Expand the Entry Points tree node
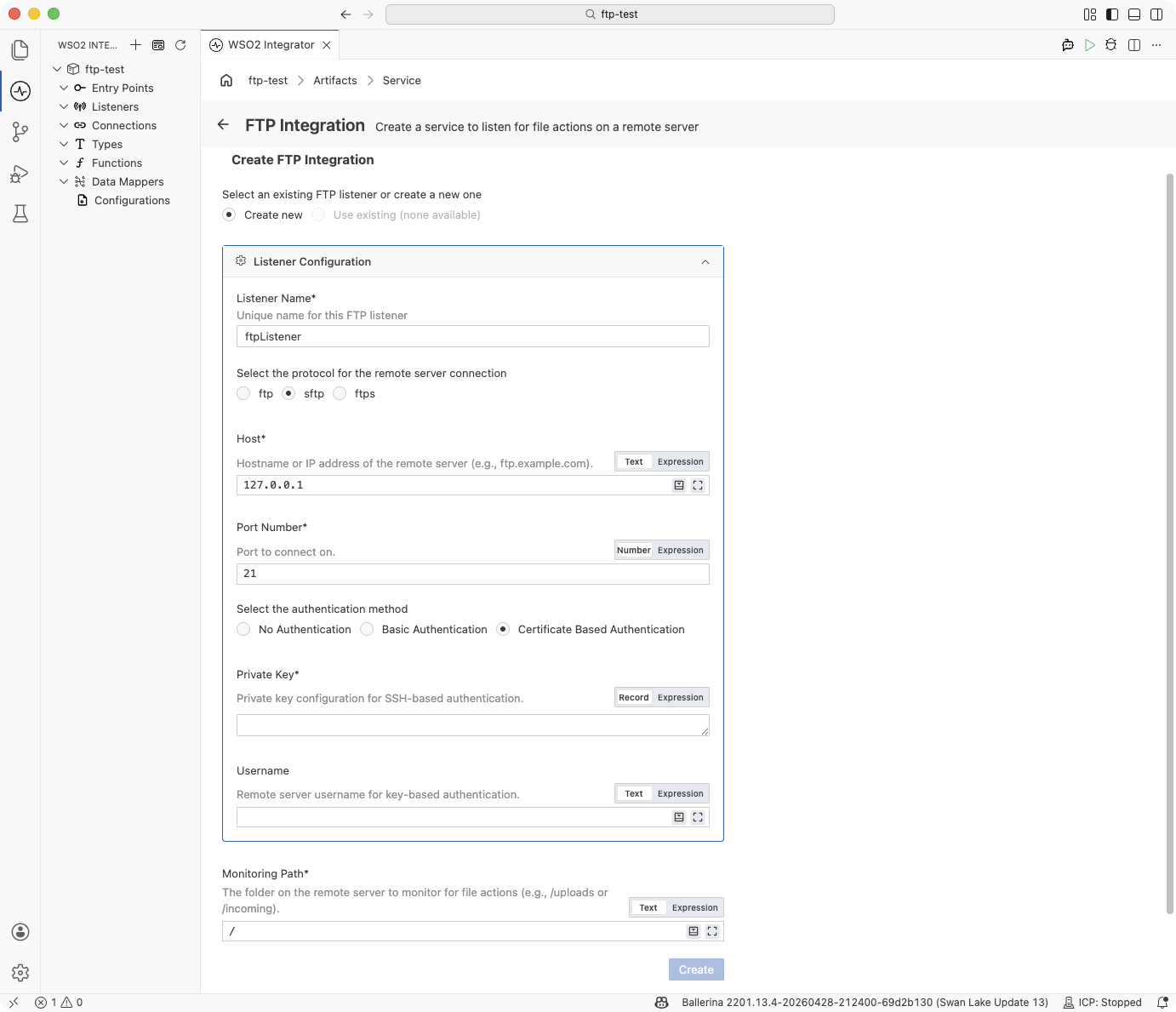 pyautogui.click(x=64, y=88)
